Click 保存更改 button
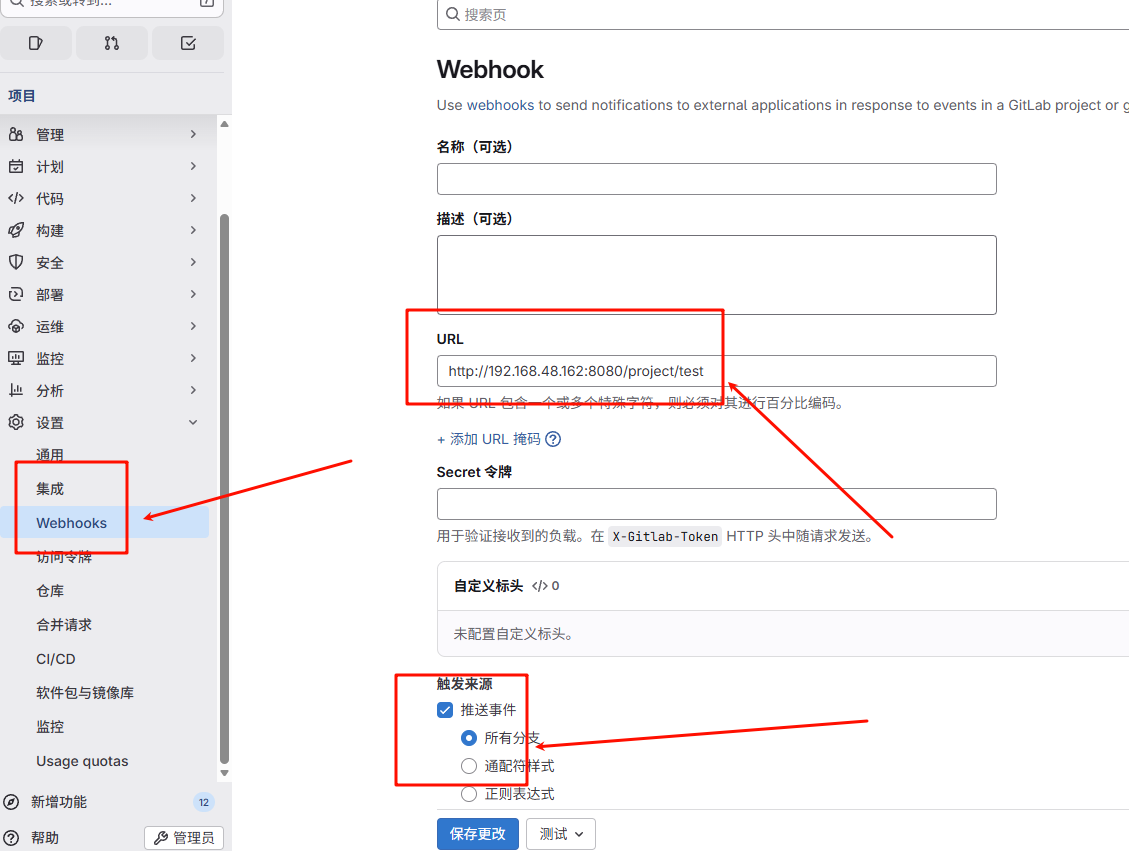This screenshot has width=1129, height=851. (477, 834)
